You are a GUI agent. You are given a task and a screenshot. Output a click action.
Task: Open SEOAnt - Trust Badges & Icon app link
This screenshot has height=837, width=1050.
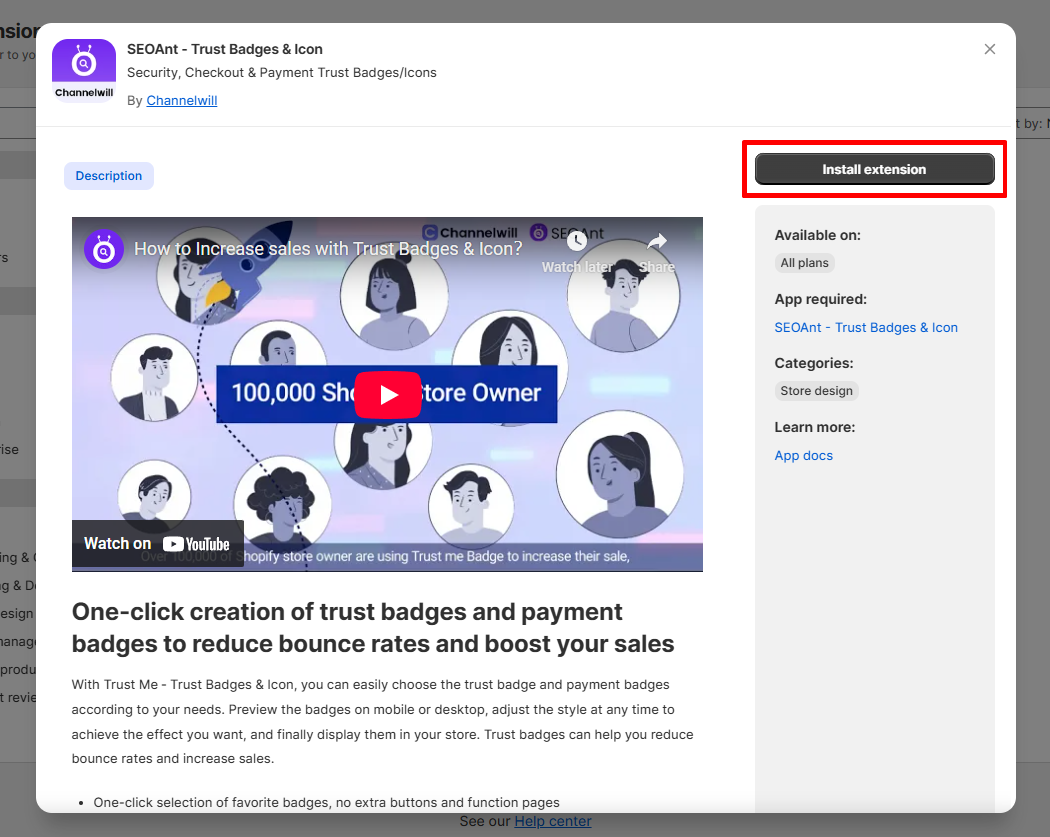(866, 327)
